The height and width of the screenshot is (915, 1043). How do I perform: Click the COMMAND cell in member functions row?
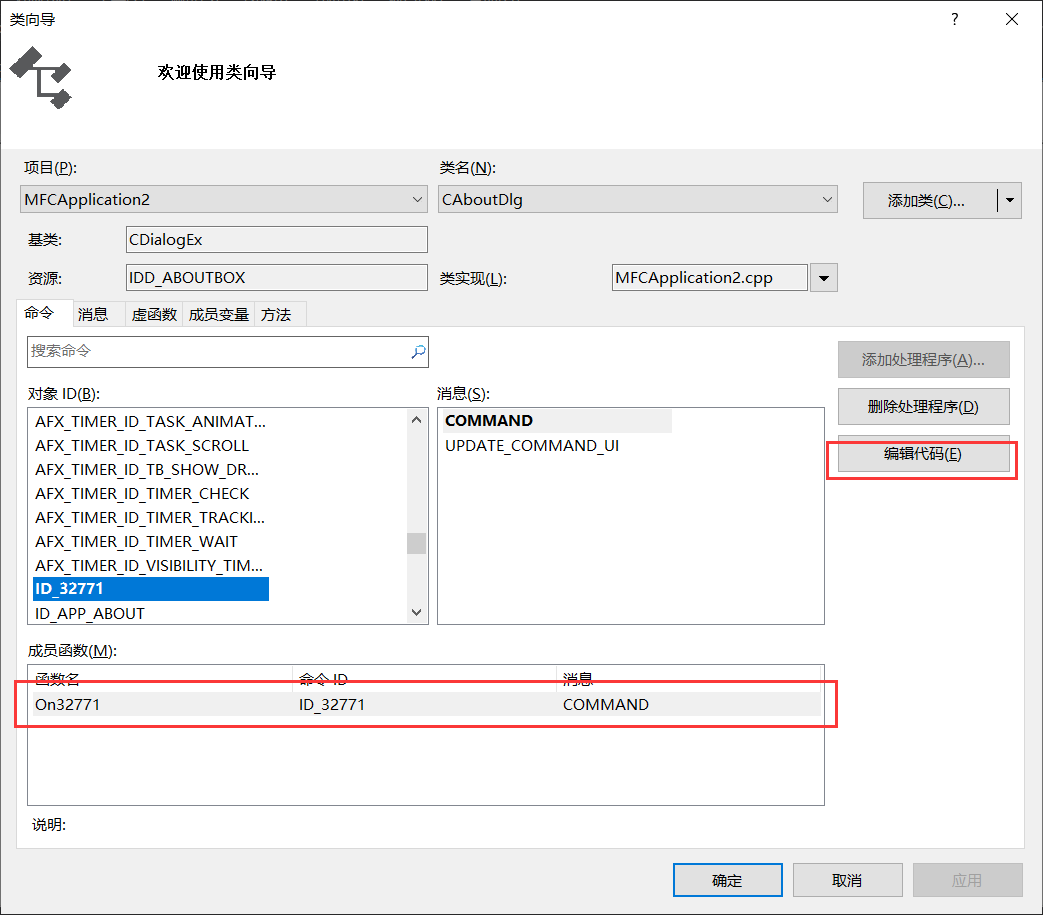606,704
